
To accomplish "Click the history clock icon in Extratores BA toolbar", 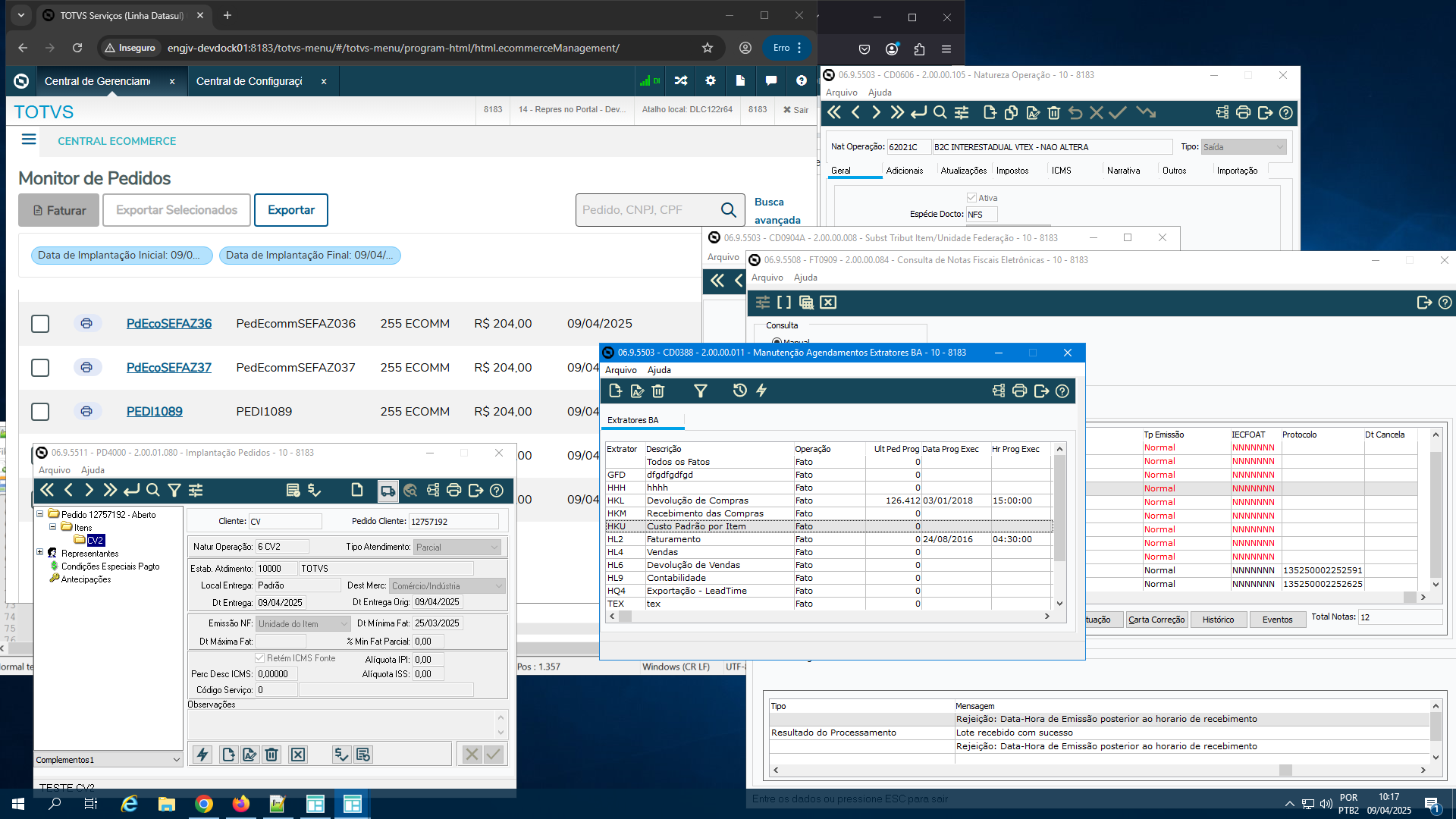I will pos(739,391).
